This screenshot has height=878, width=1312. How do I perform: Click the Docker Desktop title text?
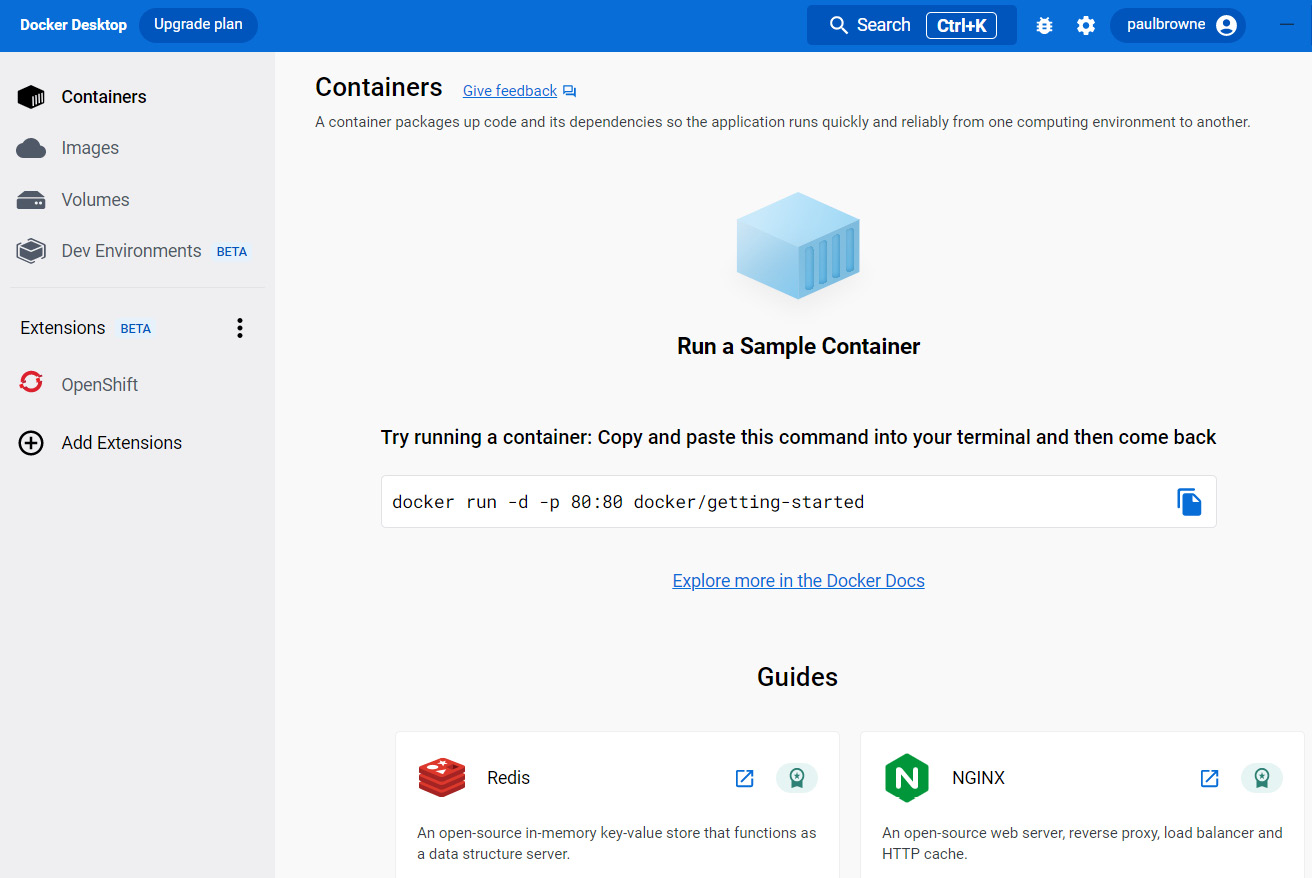point(73,25)
